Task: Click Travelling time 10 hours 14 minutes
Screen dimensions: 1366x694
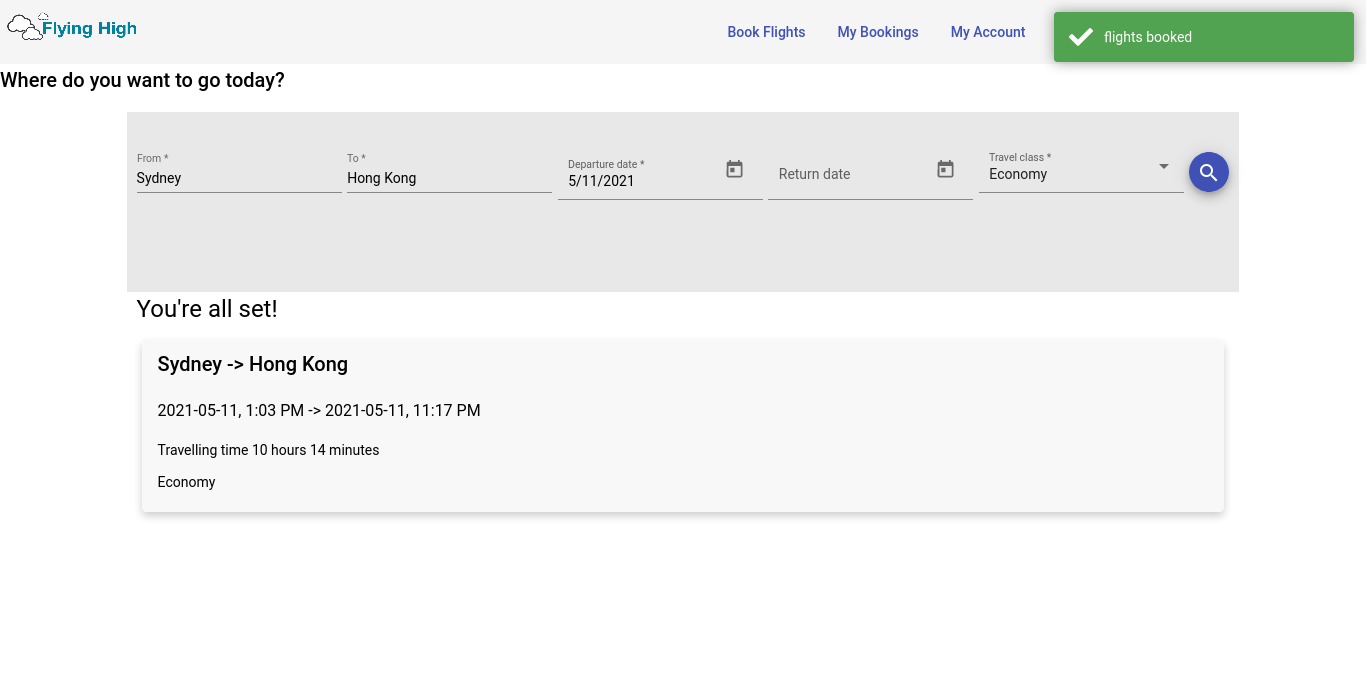Action: pyautogui.click(x=268, y=450)
